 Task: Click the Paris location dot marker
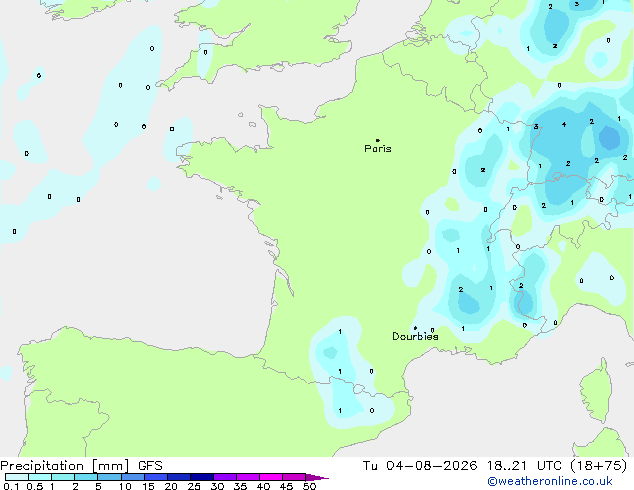[378, 140]
